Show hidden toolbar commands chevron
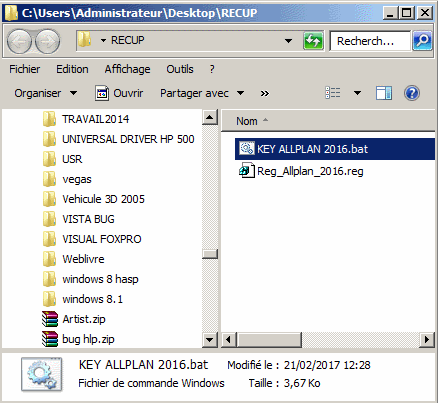This screenshot has width=438, height=403. coord(265,93)
